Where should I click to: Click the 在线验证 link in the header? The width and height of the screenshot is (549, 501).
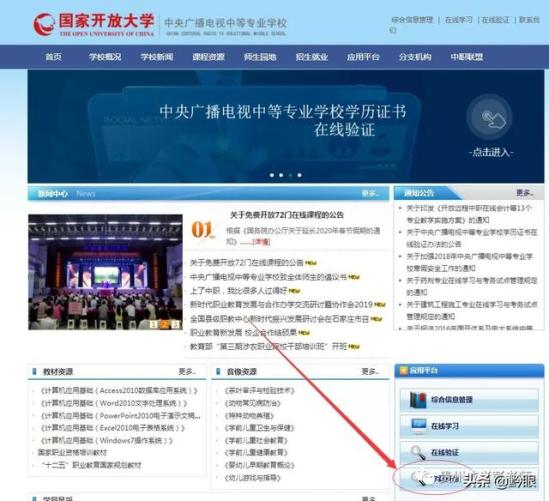click(x=495, y=20)
